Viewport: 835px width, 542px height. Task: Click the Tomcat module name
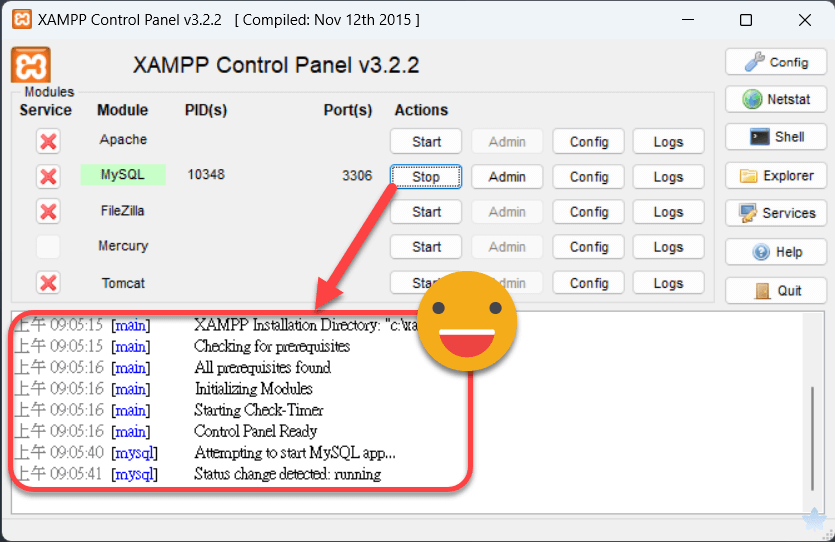point(123,283)
